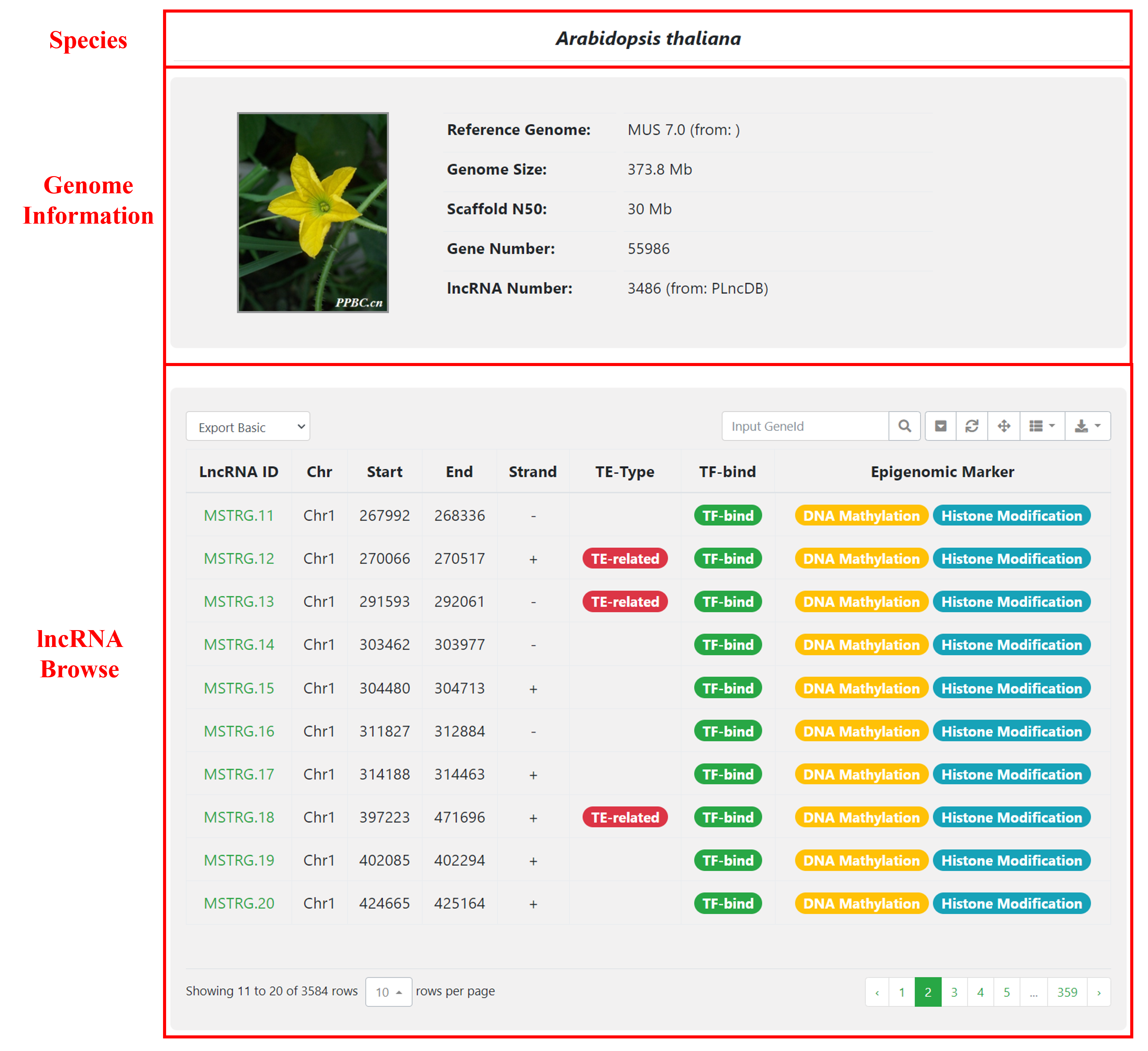Toggle pagination switch icon in table toolbar
This screenshot has height=1051, width=1148.
[x=940, y=426]
